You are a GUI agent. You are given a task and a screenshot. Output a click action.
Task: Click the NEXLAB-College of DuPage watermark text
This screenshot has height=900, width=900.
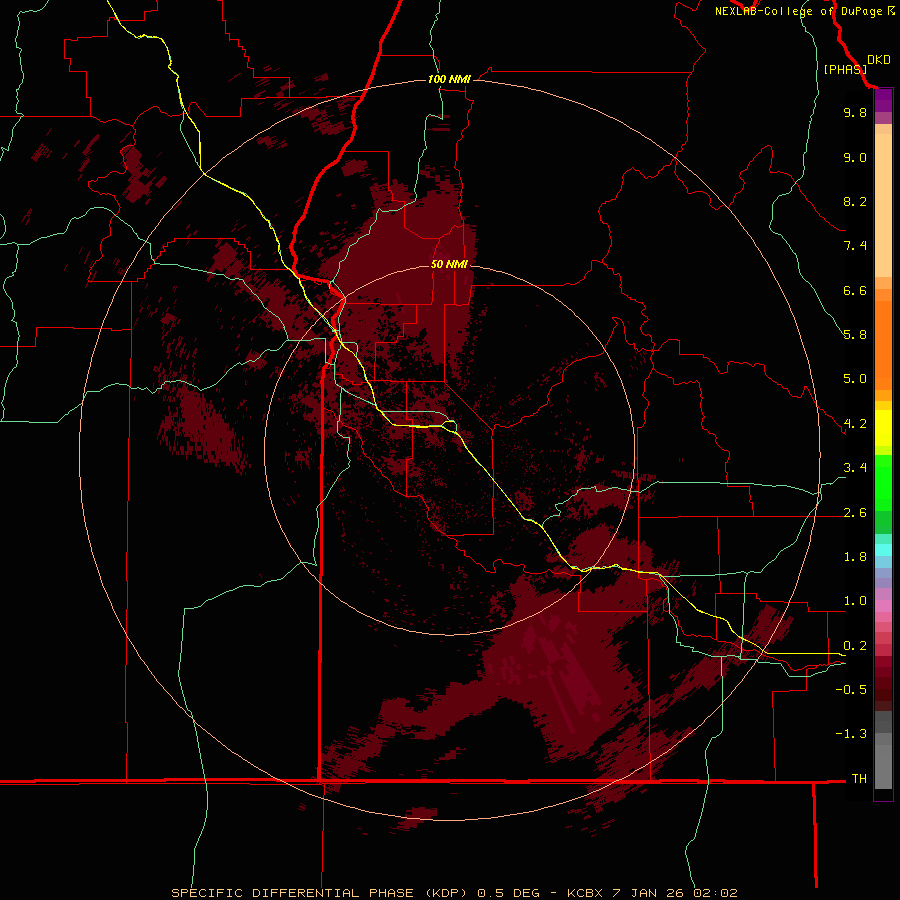pos(800,11)
